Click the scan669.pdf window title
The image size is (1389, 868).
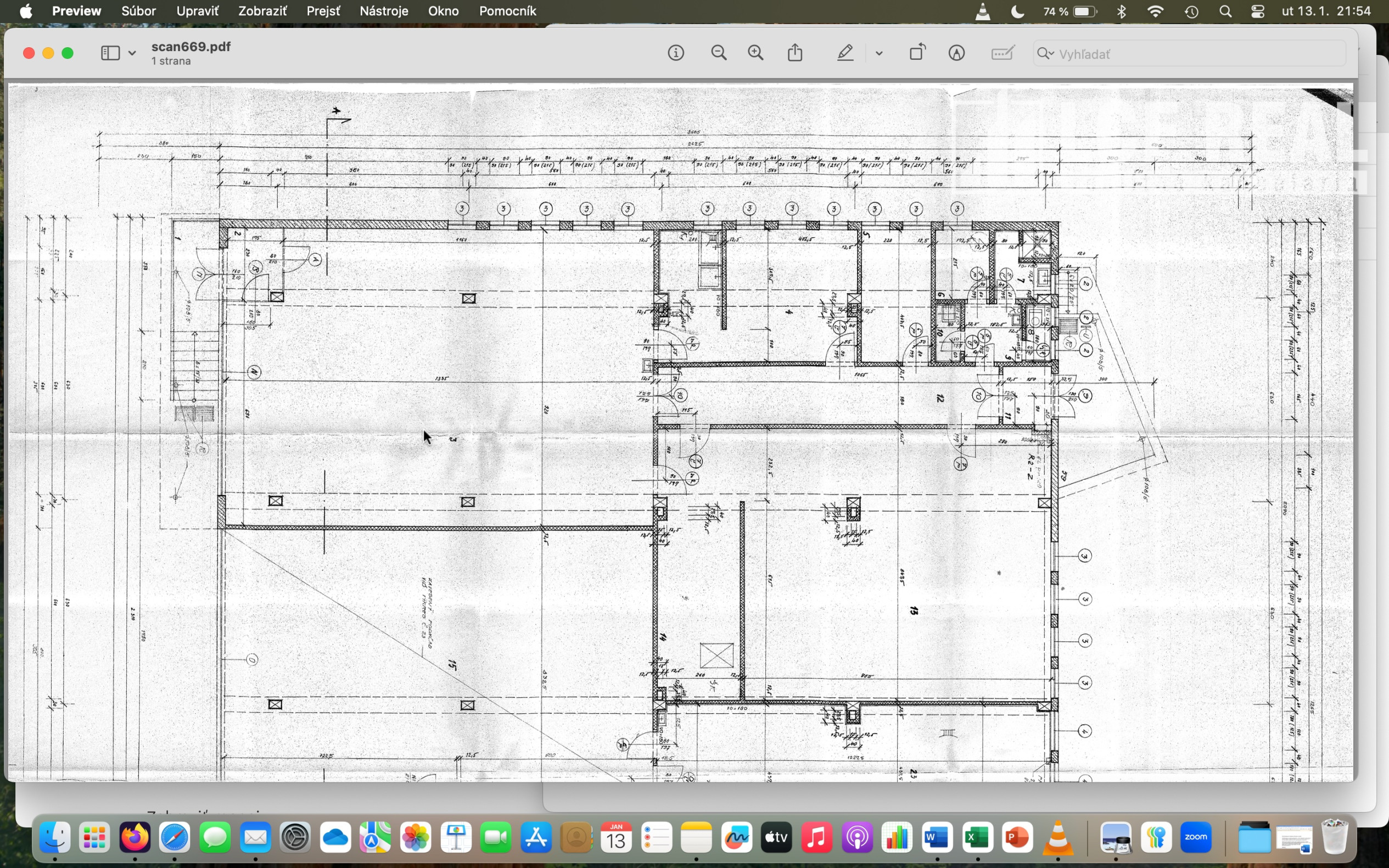(191, 47)
